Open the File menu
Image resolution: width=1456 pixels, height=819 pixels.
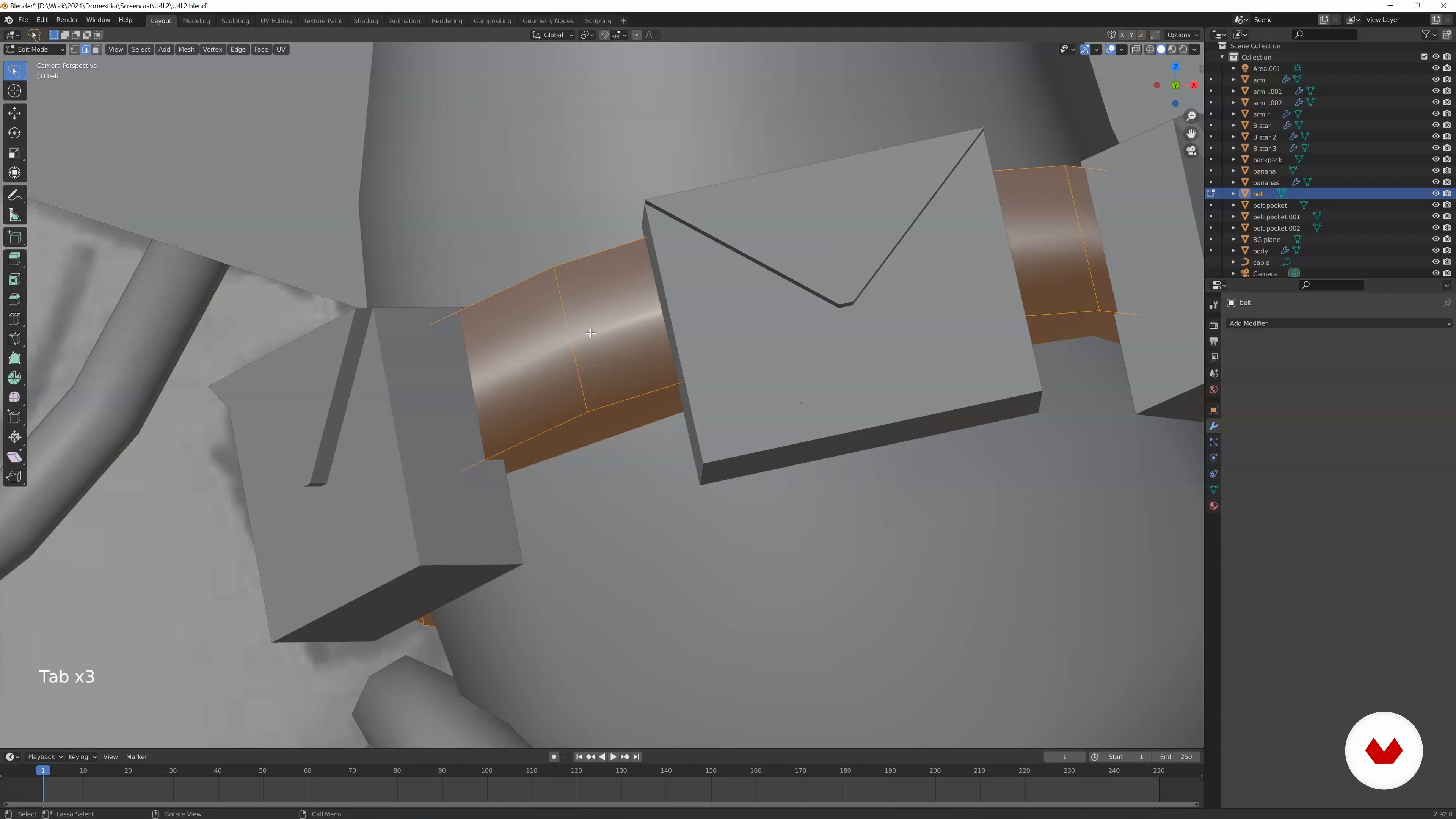coord(23,20)
